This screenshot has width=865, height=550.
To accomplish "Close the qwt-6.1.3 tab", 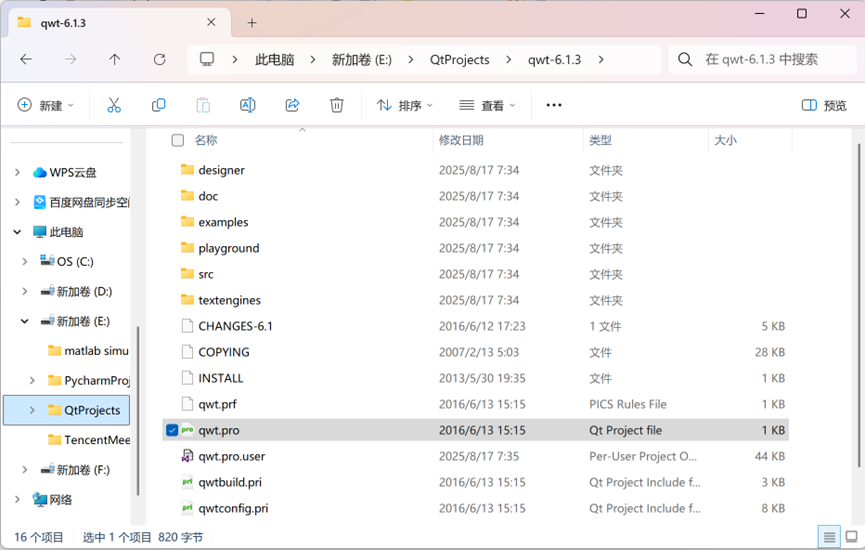I will [211, 22].
